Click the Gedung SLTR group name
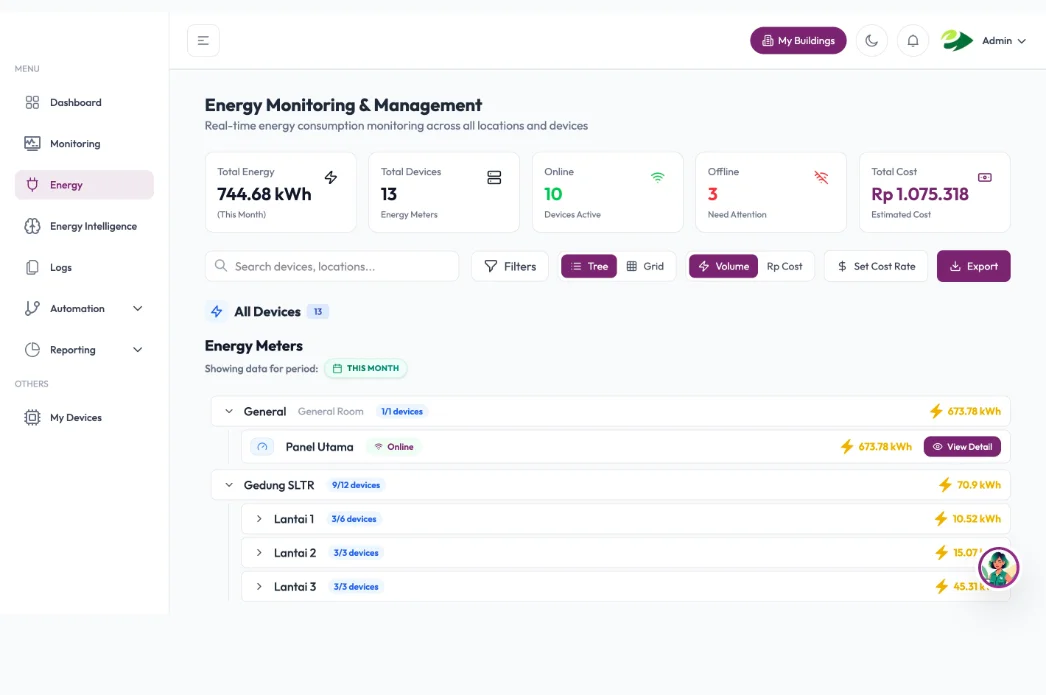 [x=279, y=485]
